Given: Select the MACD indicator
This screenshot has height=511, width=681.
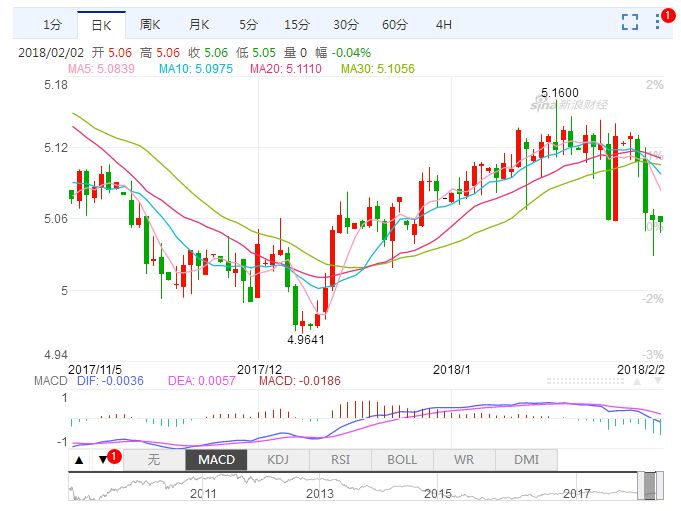Looking at the screenshot, I should pos(215,460).
